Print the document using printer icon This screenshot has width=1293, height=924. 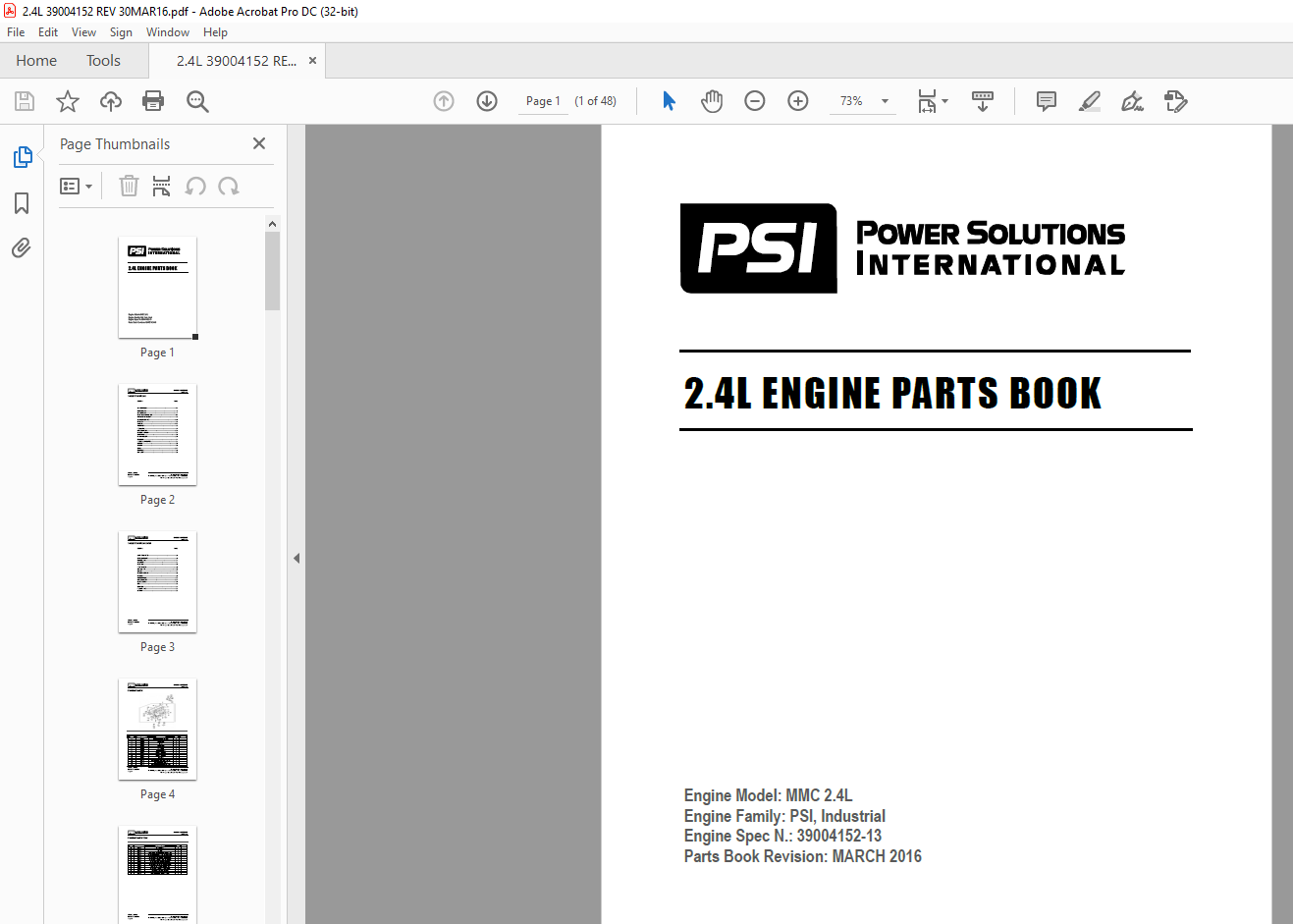click(153, 101)
